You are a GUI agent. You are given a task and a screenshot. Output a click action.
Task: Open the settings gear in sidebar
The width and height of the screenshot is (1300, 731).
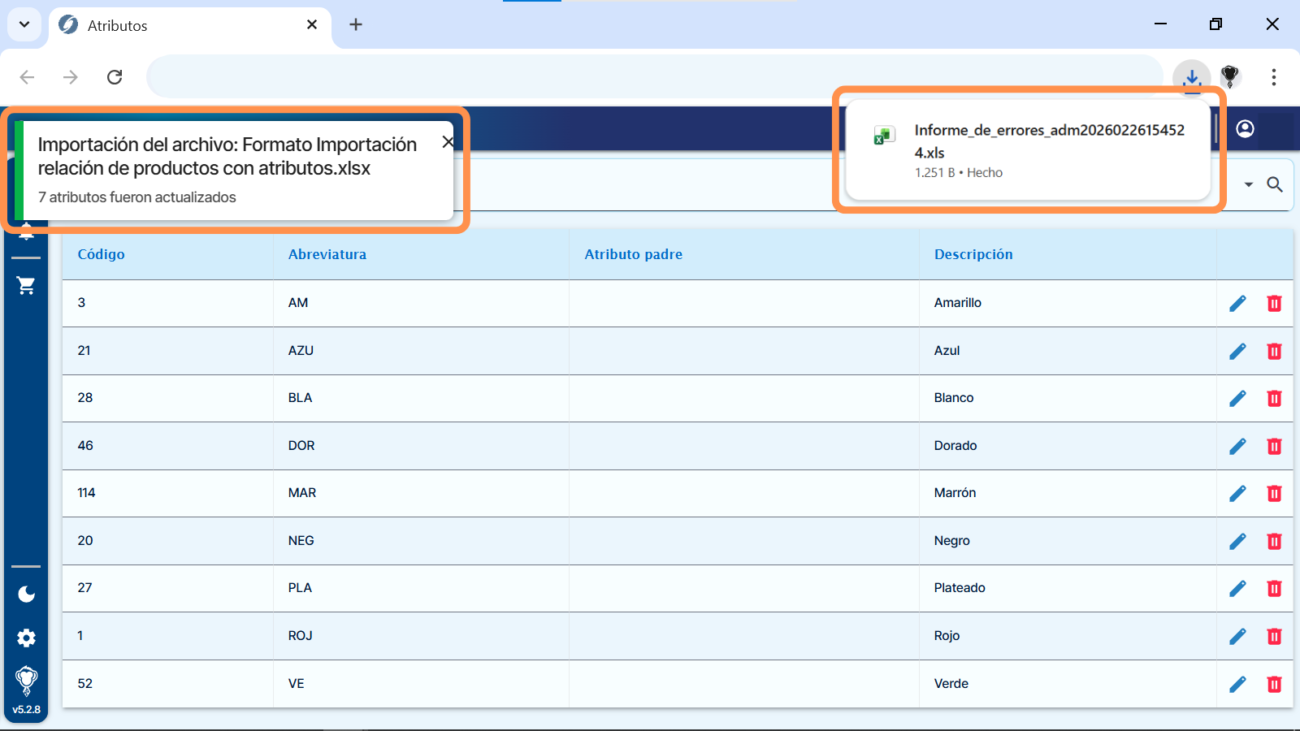[x=26, y=638]
